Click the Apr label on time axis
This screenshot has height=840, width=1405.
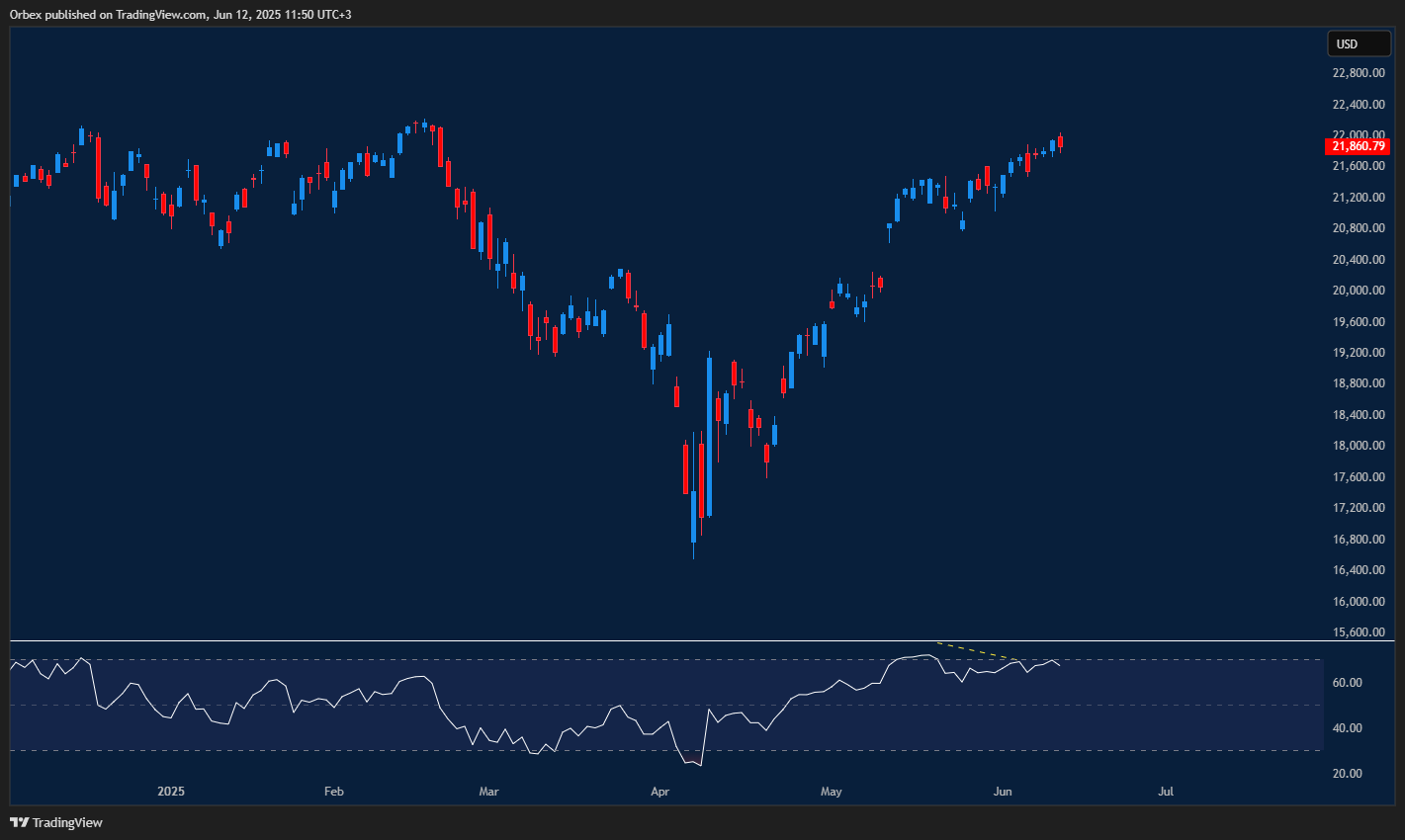659,792
